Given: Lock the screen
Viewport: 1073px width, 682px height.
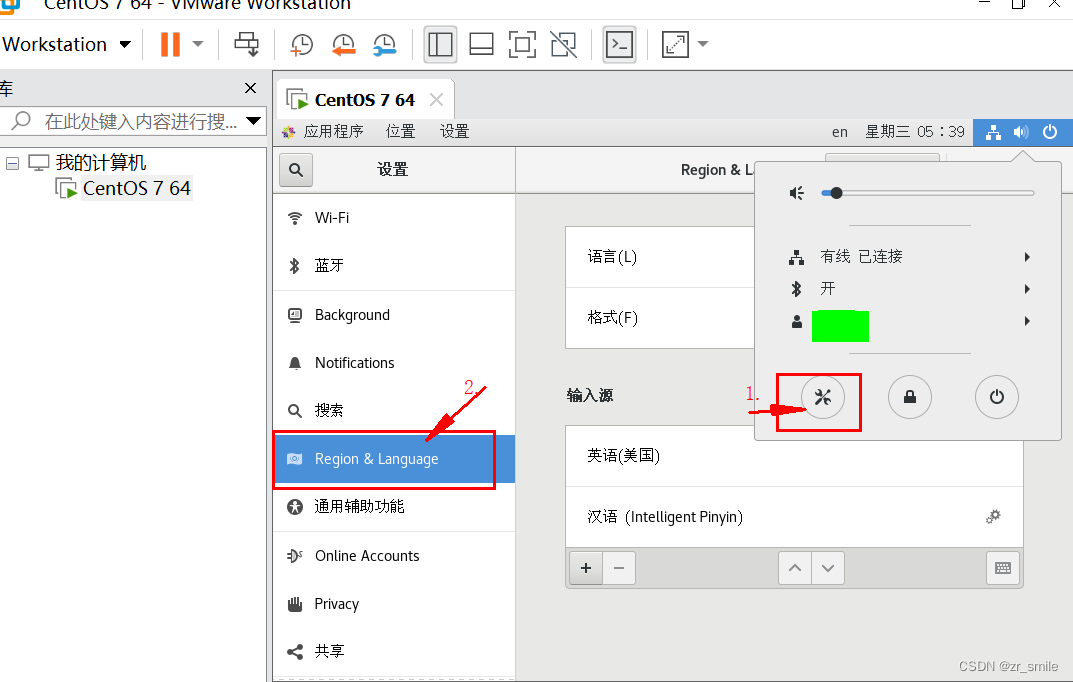Looking at the screenshot, I should tap(909, 397).
